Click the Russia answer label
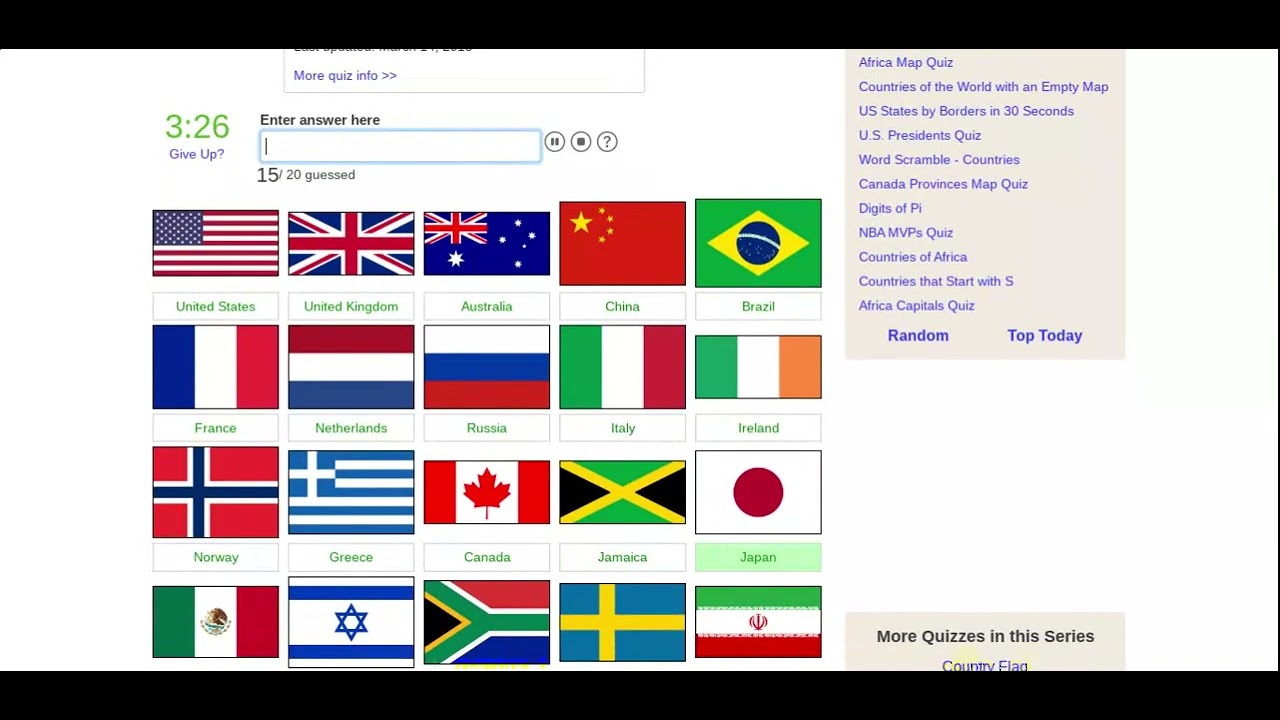Viewport: 1280px width, 720px height. [487, 428]
